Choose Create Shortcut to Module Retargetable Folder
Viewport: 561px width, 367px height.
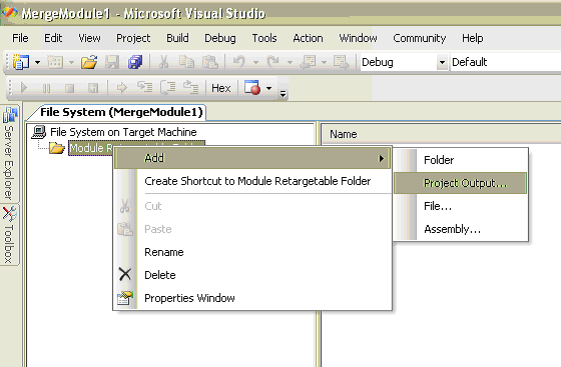[x=257, y=181]
